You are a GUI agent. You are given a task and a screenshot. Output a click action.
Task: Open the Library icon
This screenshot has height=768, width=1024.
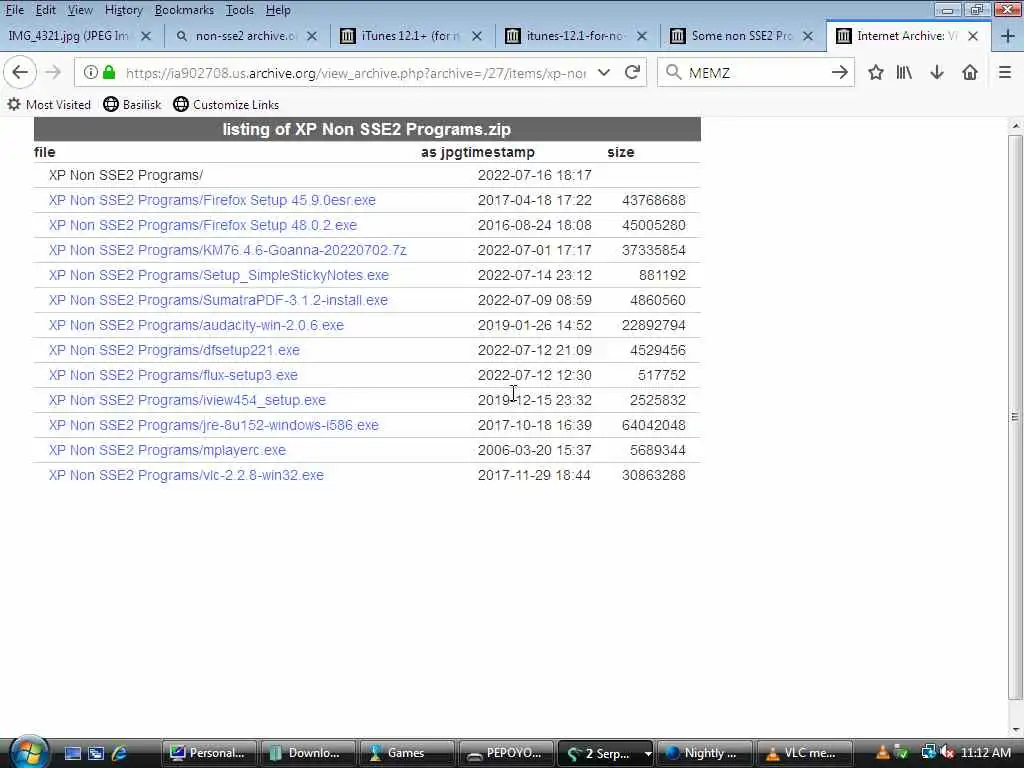904,72
